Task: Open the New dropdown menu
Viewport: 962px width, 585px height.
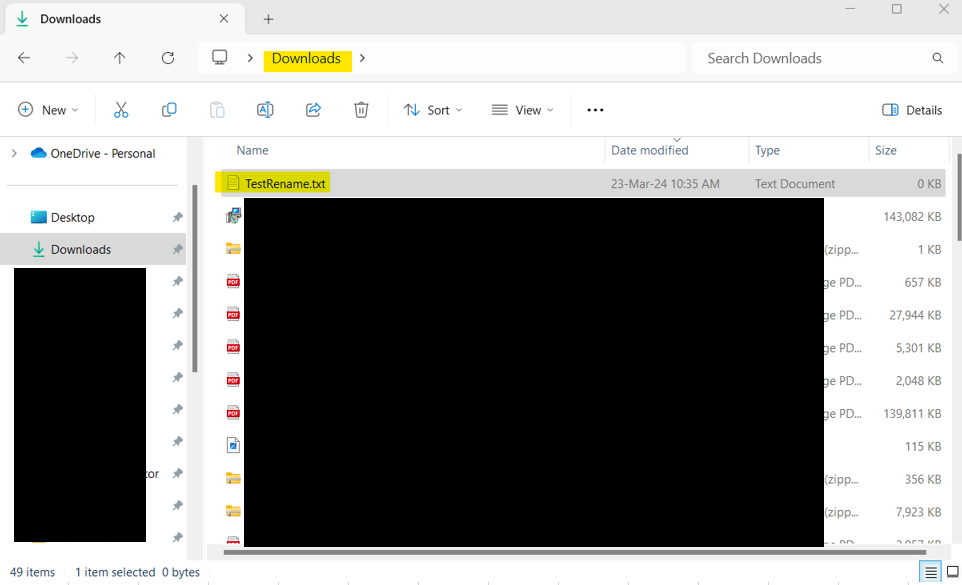Action: (x=48, y=110)
